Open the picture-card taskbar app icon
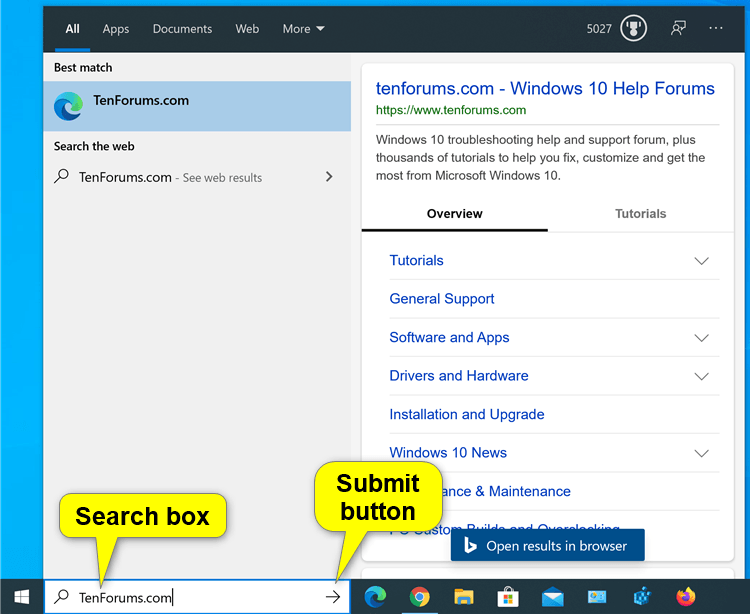 597,596
